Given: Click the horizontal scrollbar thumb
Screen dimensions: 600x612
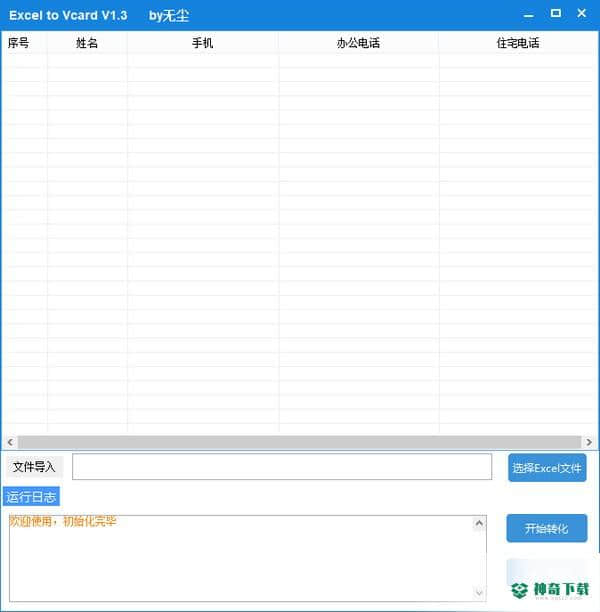Looking at the screenshot, I should coord(299,442).
